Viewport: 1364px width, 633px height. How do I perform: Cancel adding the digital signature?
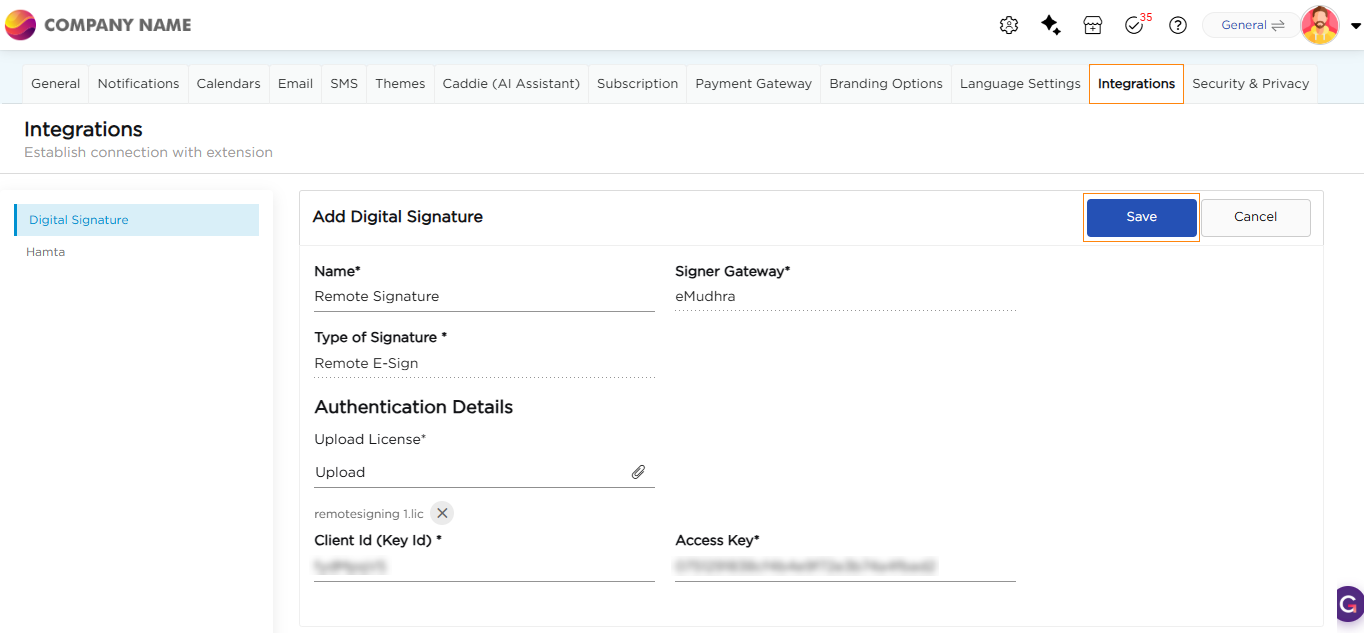pyautogui.click(x=1255, y=217)
